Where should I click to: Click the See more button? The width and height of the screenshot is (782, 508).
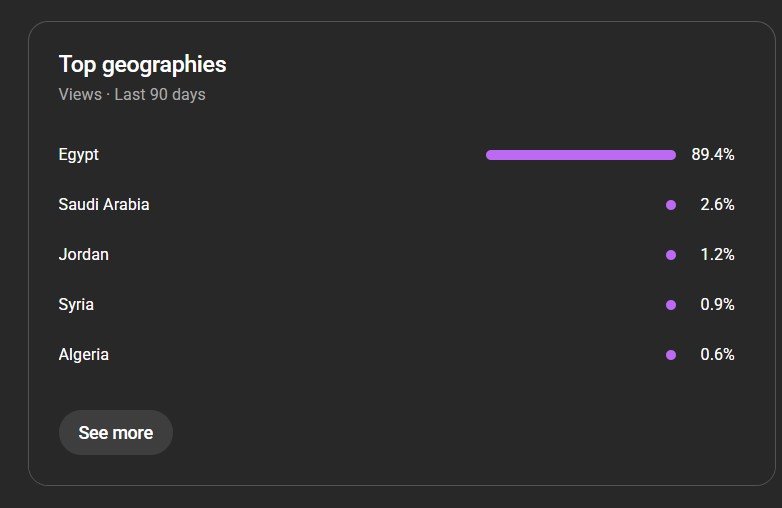coord(115,433)
